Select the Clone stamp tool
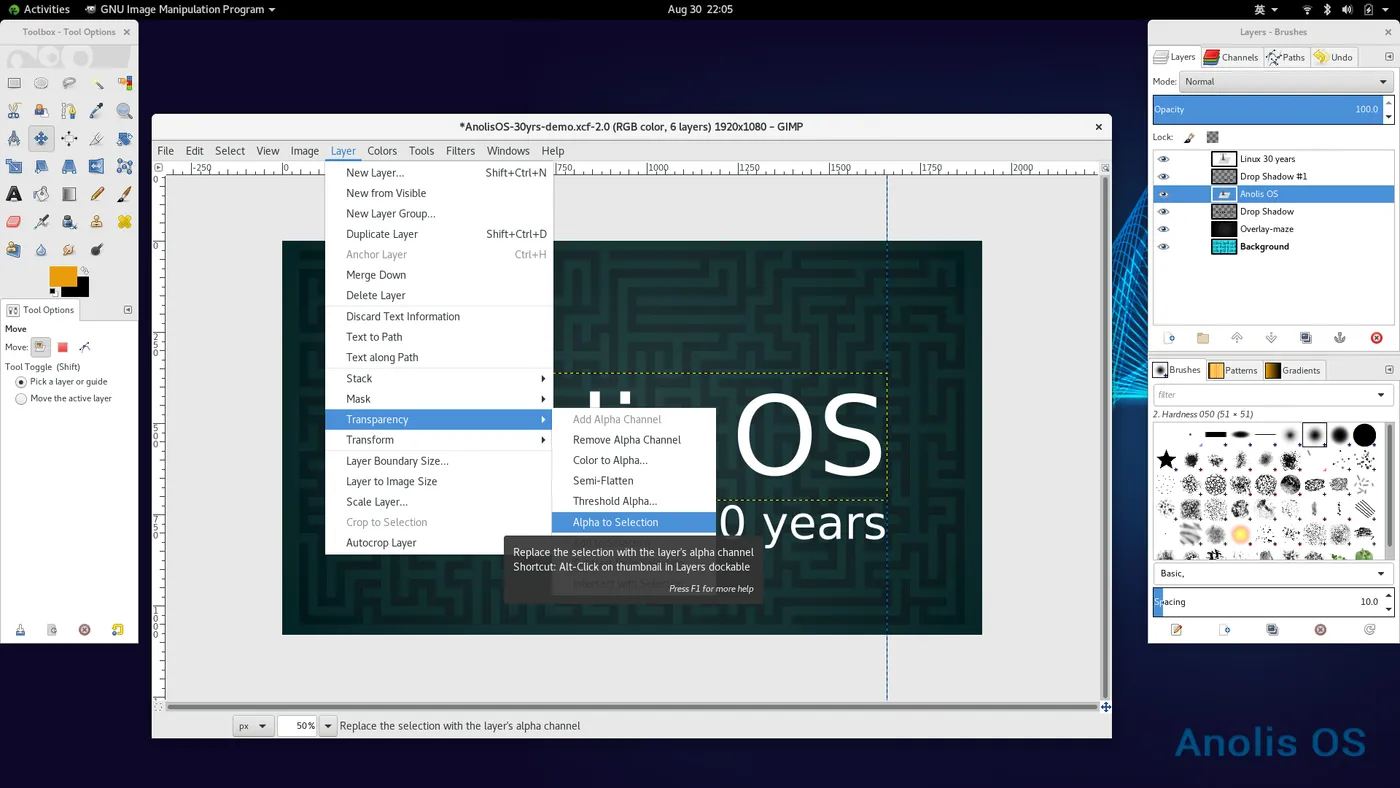 pyautogui.click(x=97, y=222)
